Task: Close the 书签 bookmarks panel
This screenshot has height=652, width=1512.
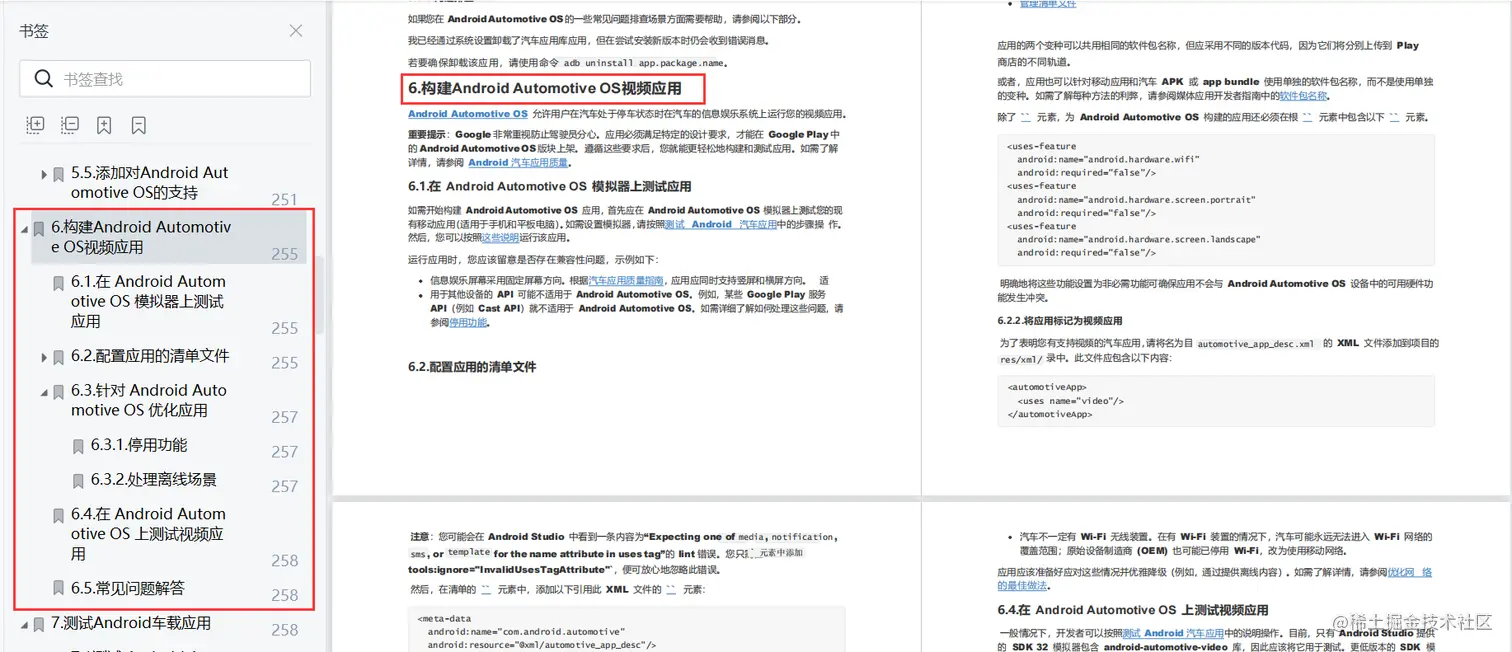Action: tap(296, 31)
